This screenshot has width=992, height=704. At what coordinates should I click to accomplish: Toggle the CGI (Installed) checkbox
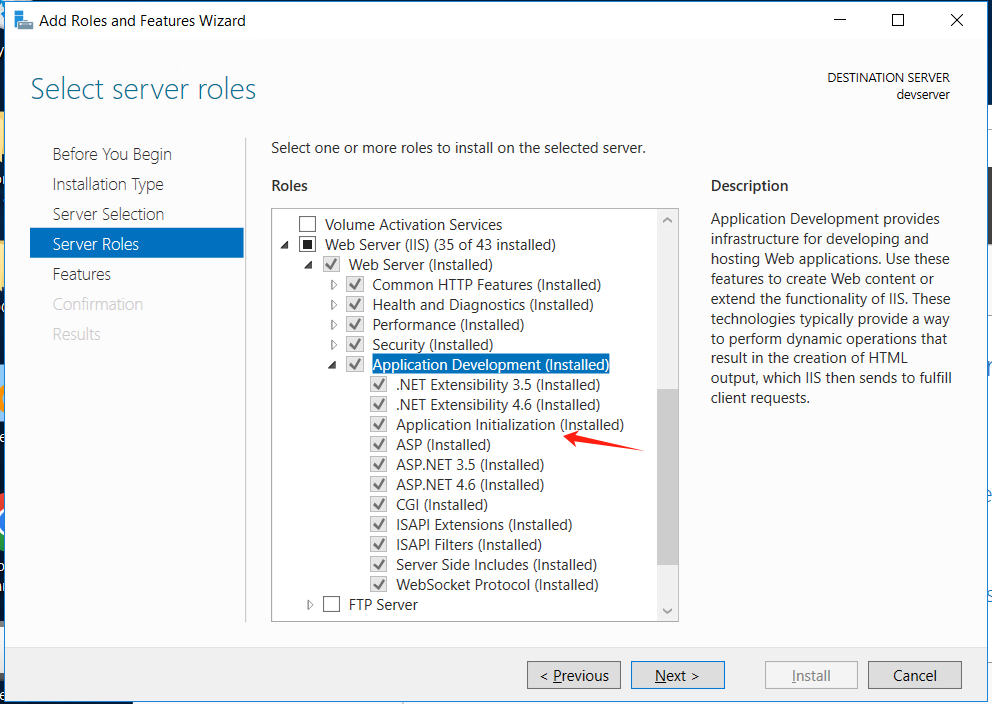pyautogui.click(x=379, y=504)
